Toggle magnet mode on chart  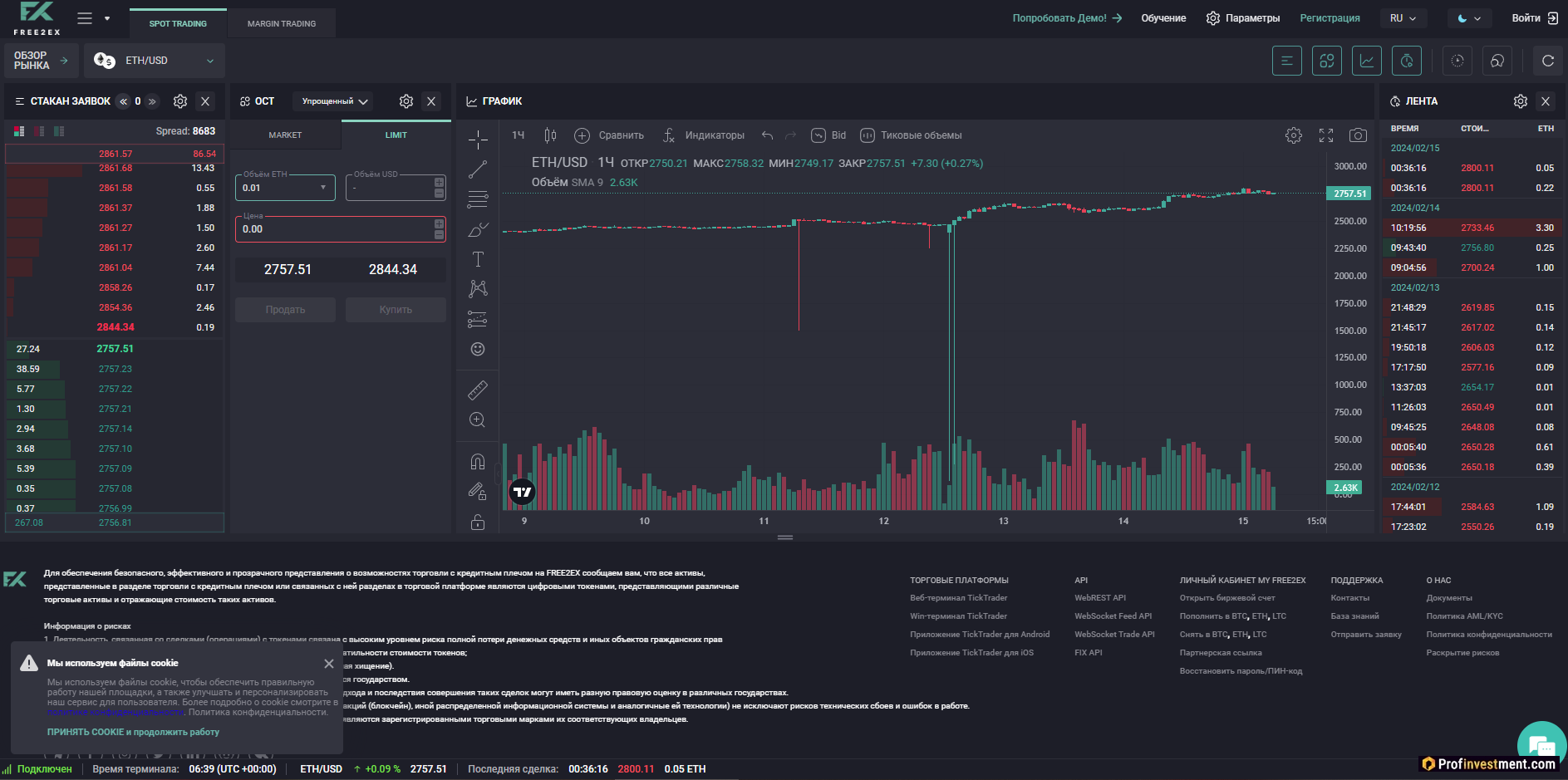tap(478, 461)
